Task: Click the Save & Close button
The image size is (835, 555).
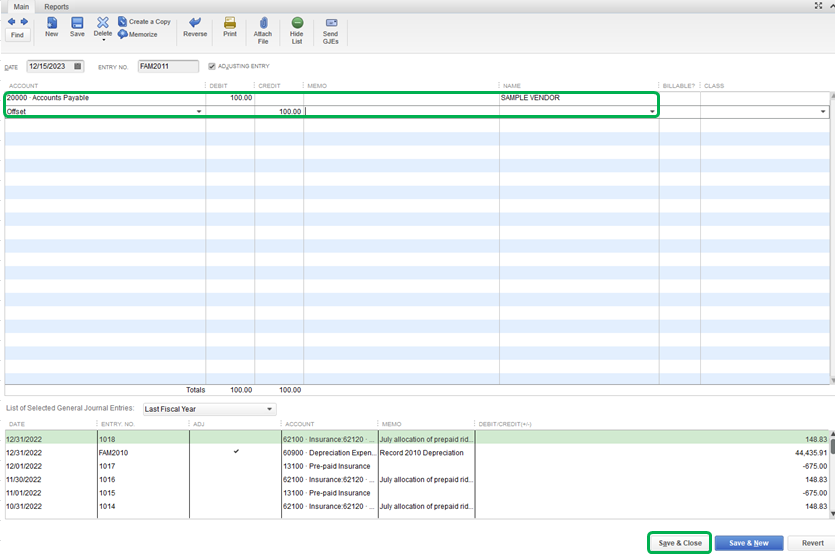Action: [x=678, y=543]
